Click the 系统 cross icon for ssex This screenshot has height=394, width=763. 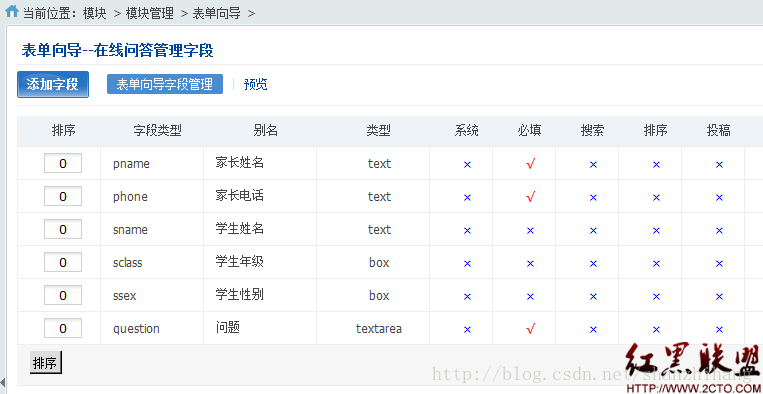pos(467,297)
